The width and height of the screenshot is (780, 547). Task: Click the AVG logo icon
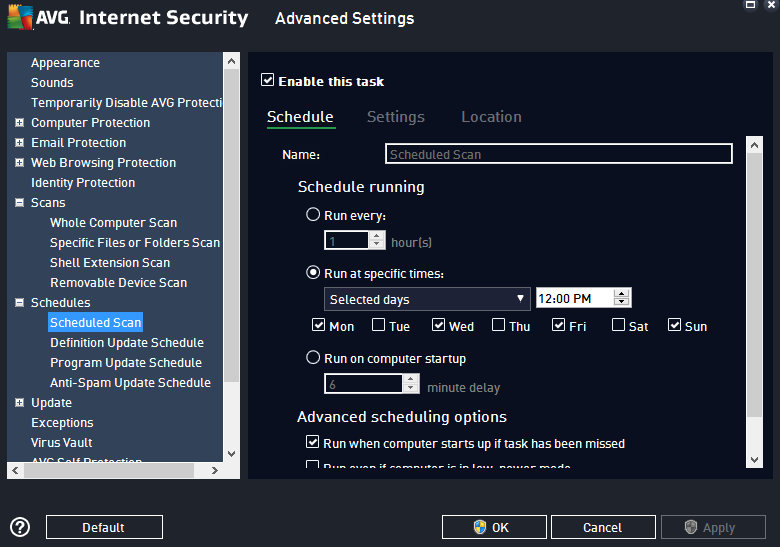[x=20, y=17]
